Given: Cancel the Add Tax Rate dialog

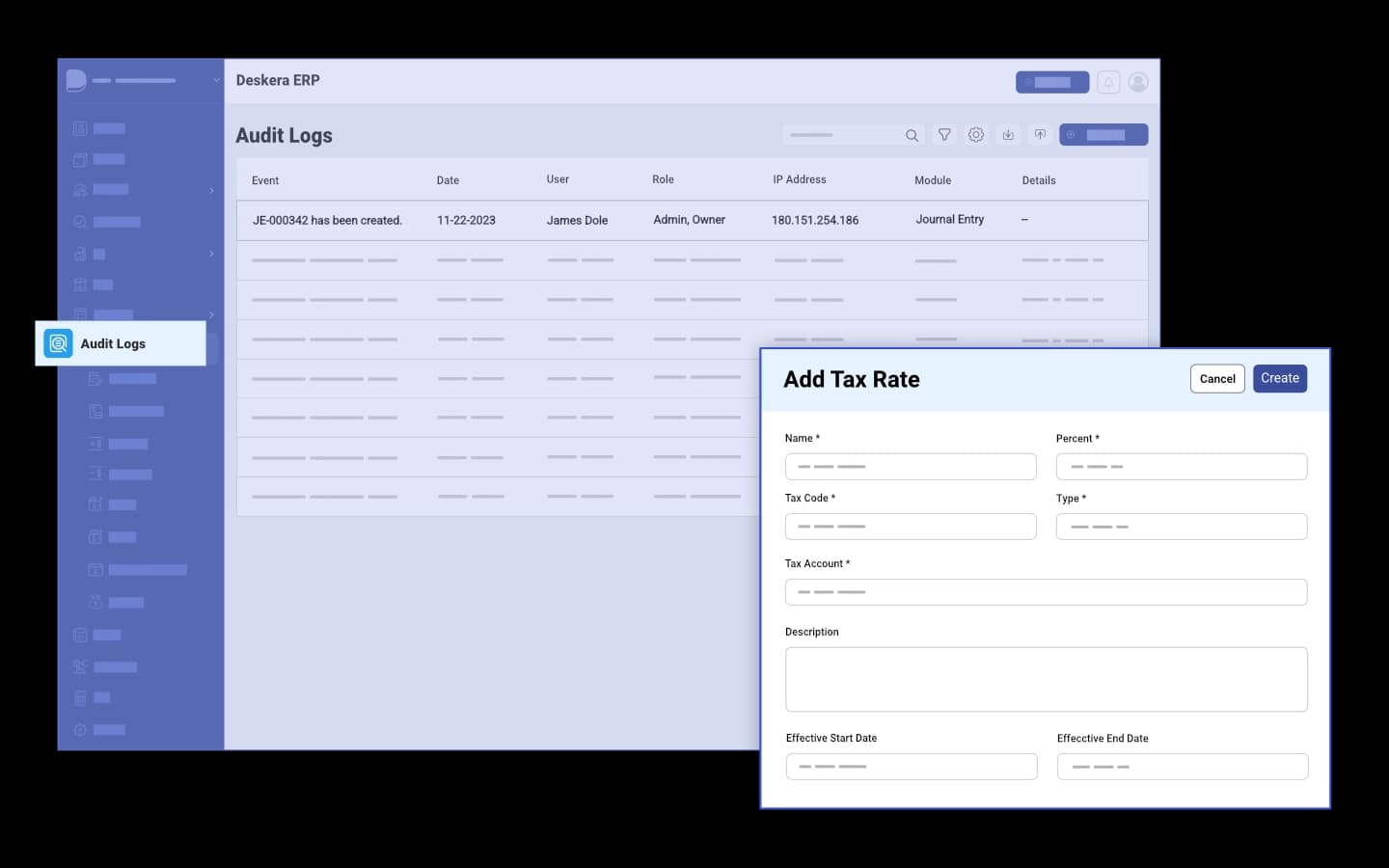Looking at the screenshot, I should 1216,379.
